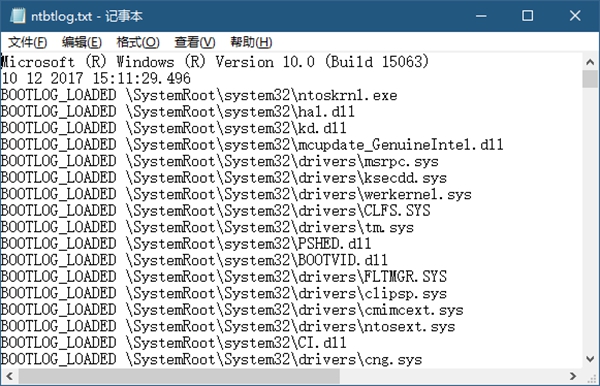Click the vertical scrollbar thumb
The image size is (600, 386).
[x=590, y=79]
